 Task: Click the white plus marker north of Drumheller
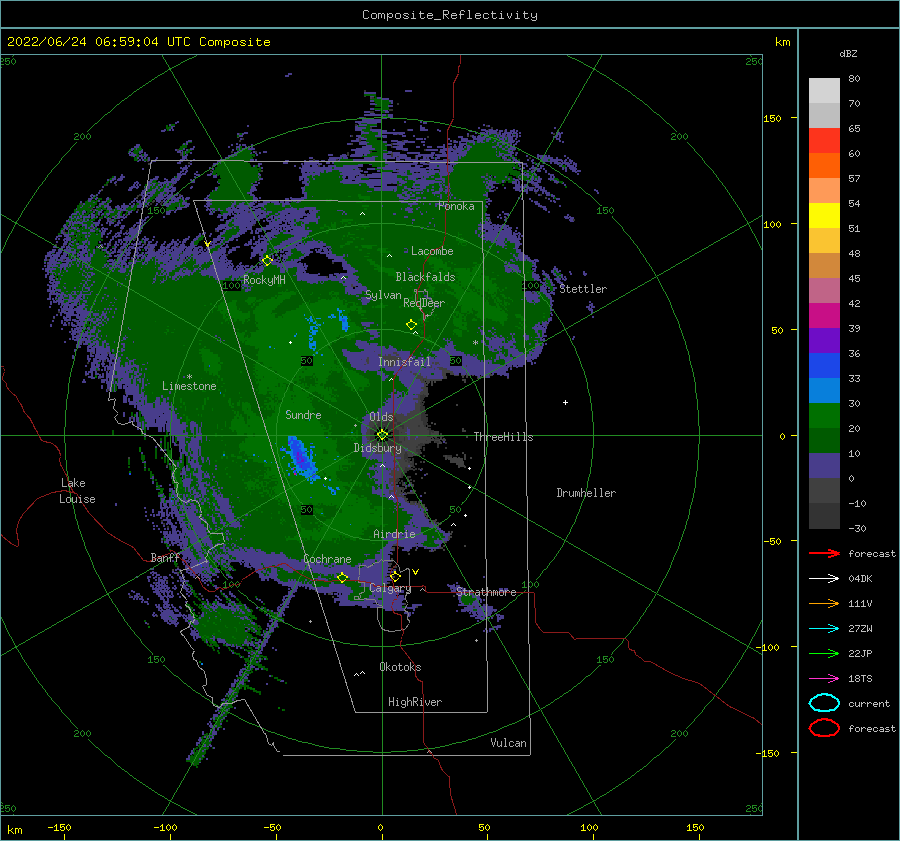565,402
